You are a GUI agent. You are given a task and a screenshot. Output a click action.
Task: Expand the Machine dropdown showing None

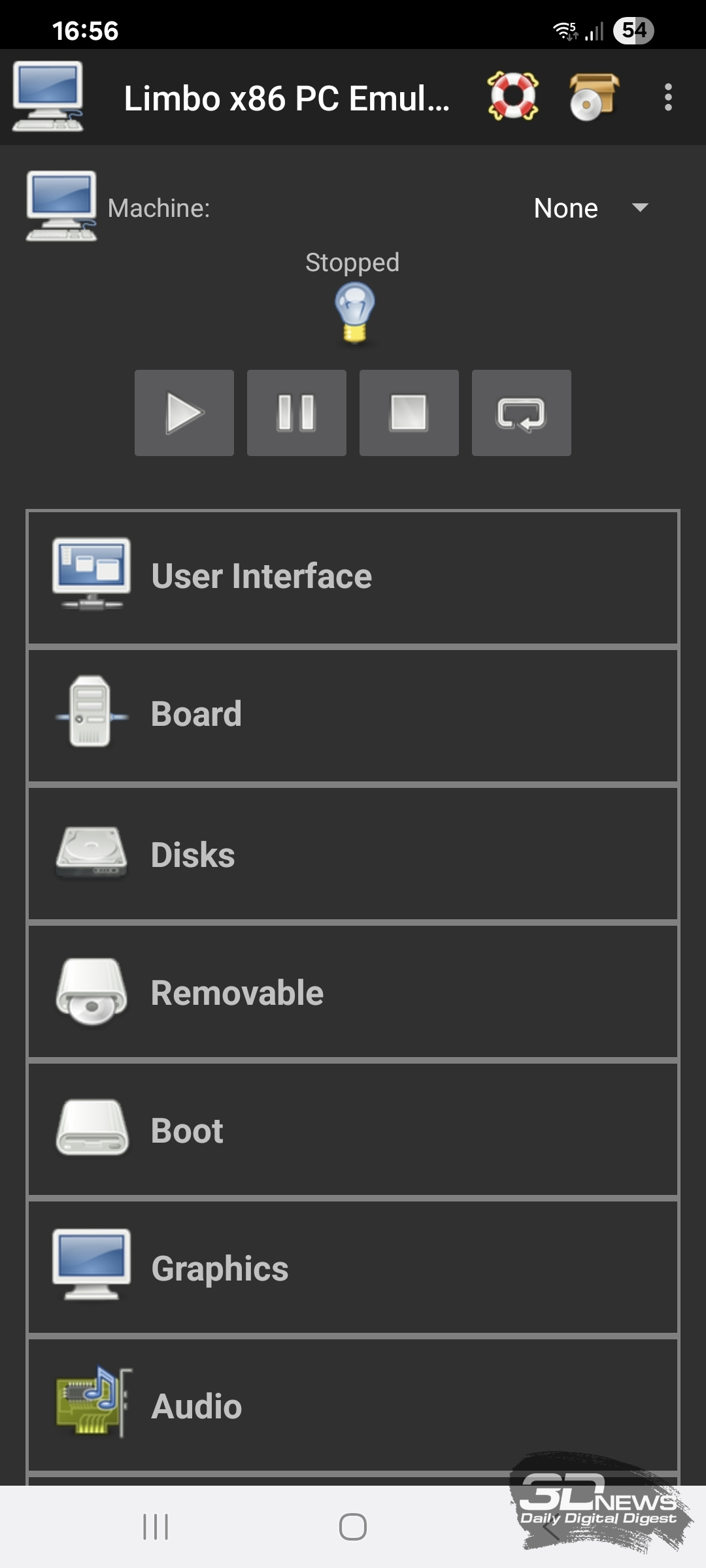[x=590, y=208]
